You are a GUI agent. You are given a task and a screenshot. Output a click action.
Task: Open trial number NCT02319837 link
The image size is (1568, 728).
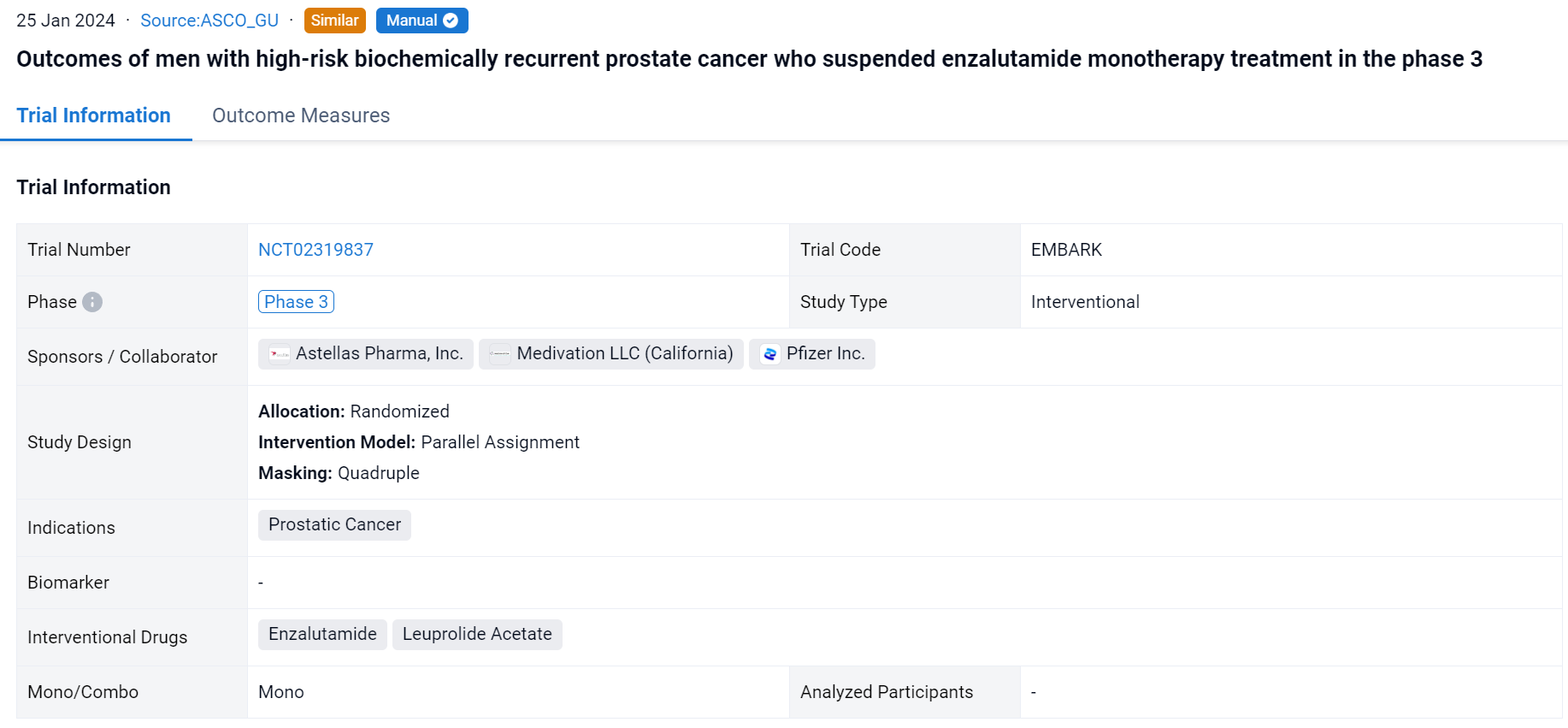coord(315,250)
